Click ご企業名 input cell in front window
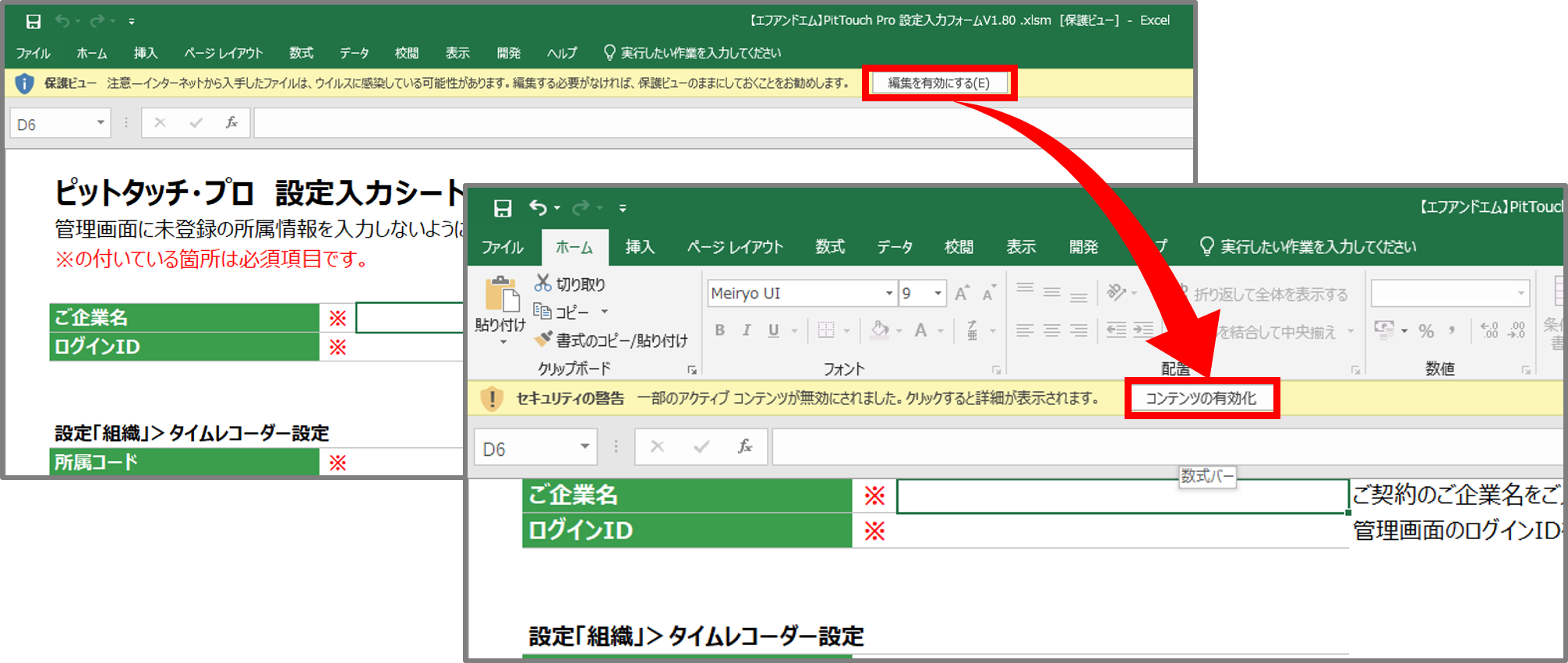 1122,495
